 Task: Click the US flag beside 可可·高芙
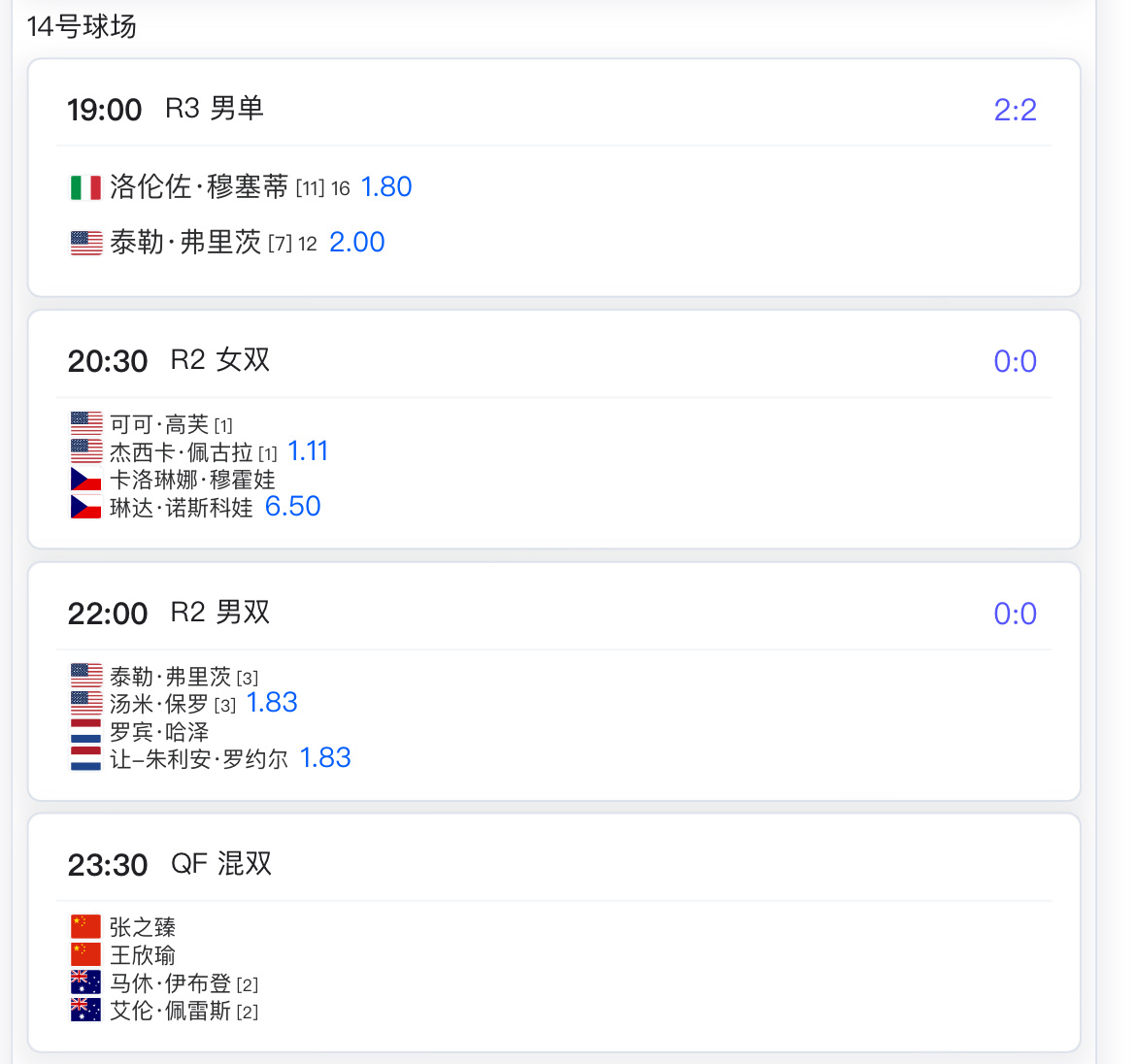point(85,423)
